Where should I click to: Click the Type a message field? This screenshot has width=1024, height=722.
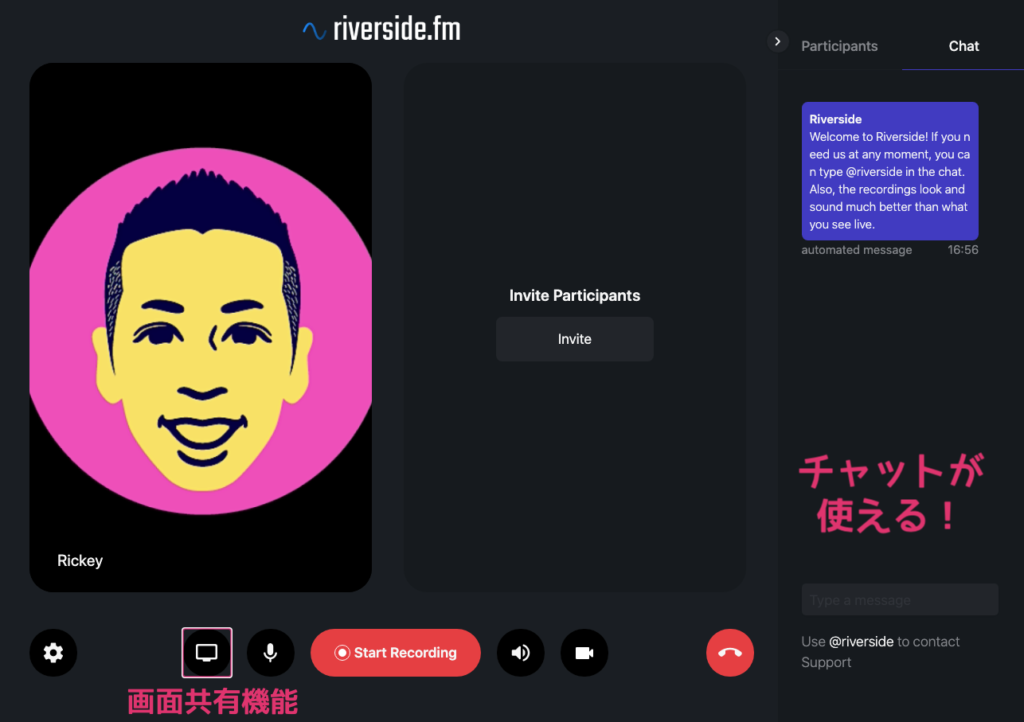[x=900, y=600]
